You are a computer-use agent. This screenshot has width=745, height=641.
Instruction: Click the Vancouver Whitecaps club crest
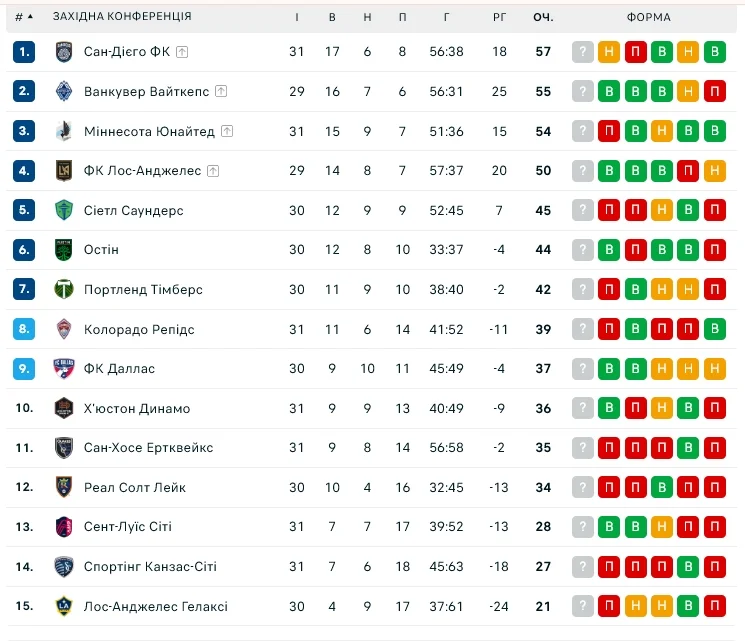(64, 92)
